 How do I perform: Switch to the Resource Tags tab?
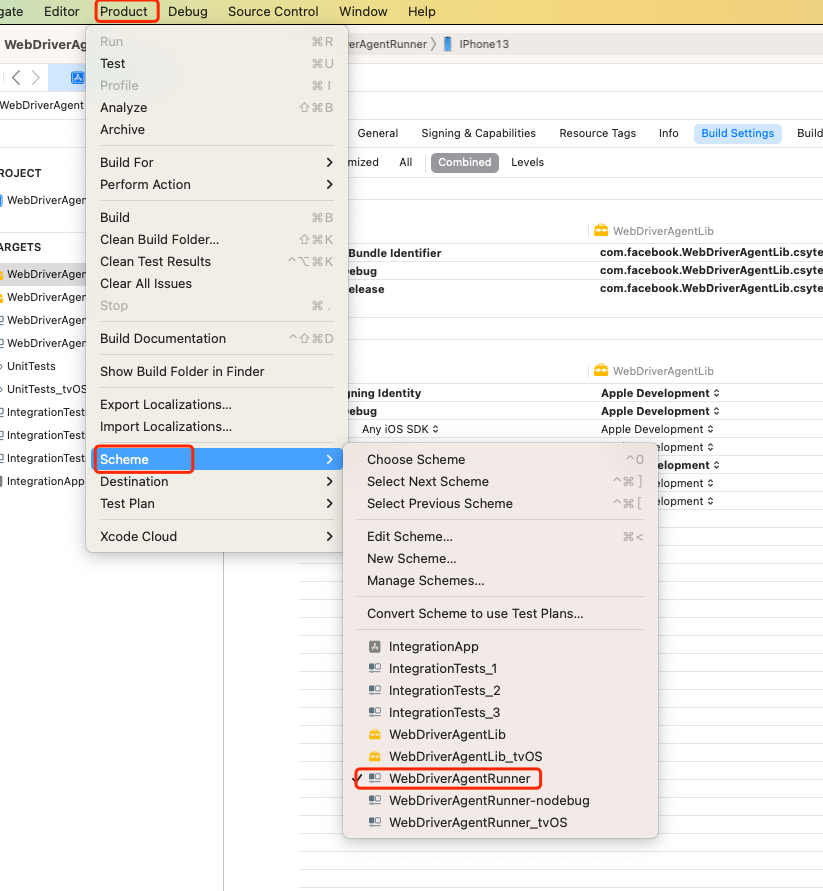click(x=597, y=133)
